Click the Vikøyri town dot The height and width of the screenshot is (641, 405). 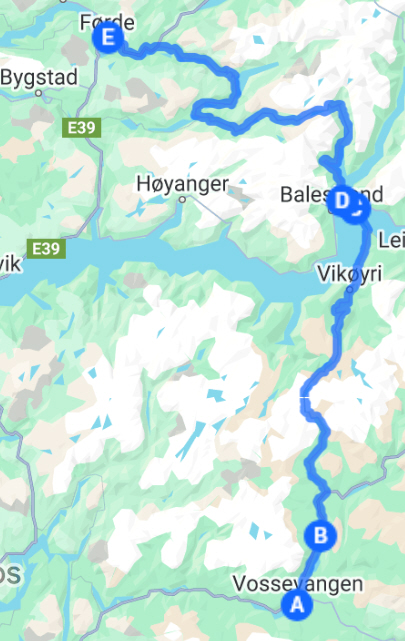(x=350, y=289)
